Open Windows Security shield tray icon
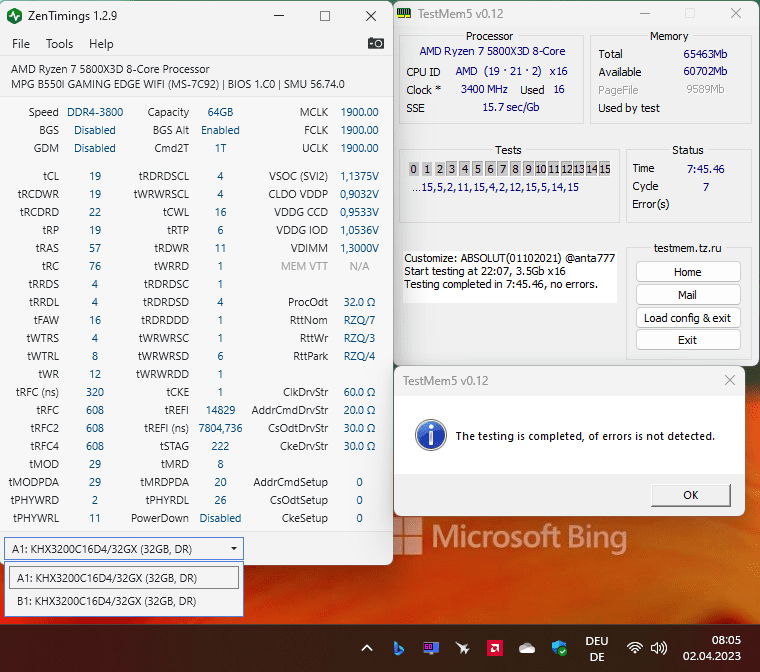Image resolution: width=760 pixels, height=672 pixels. coord(559,648)
